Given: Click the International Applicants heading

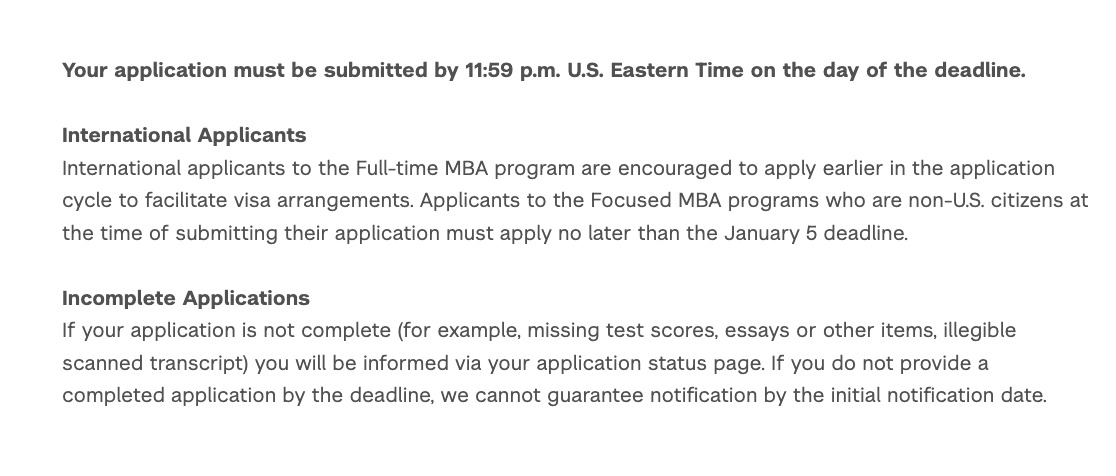Looking at the screenshot, I should [184, 135].
